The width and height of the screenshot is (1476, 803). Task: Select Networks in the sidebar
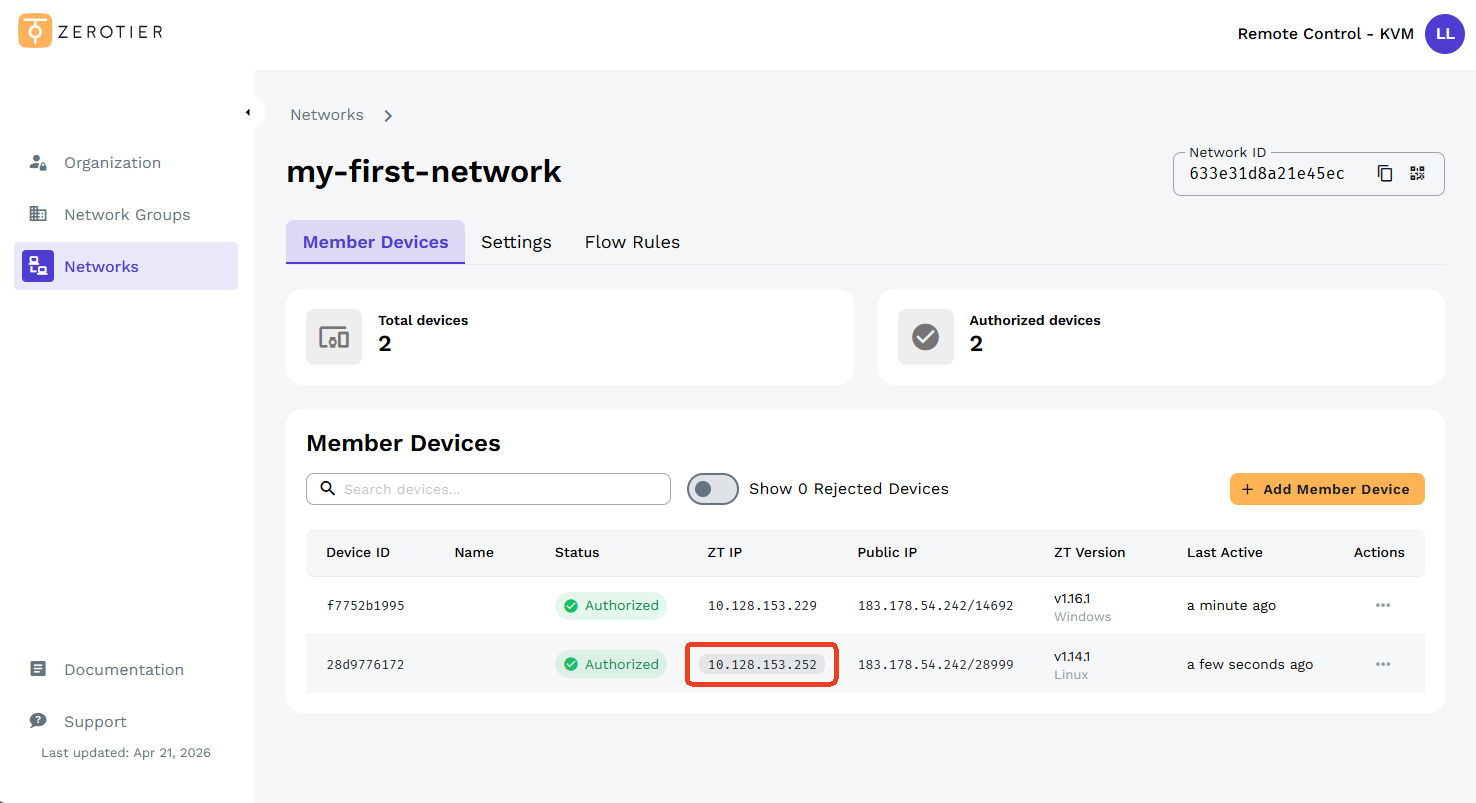coord(101,267)
